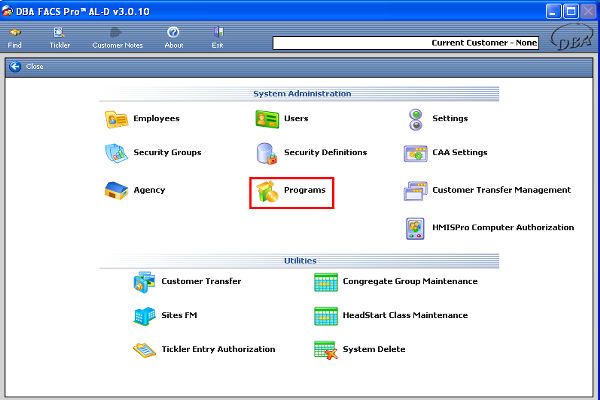
Task: Click the System Delete label
Action: pyautogui.click(x=374, y=349)
